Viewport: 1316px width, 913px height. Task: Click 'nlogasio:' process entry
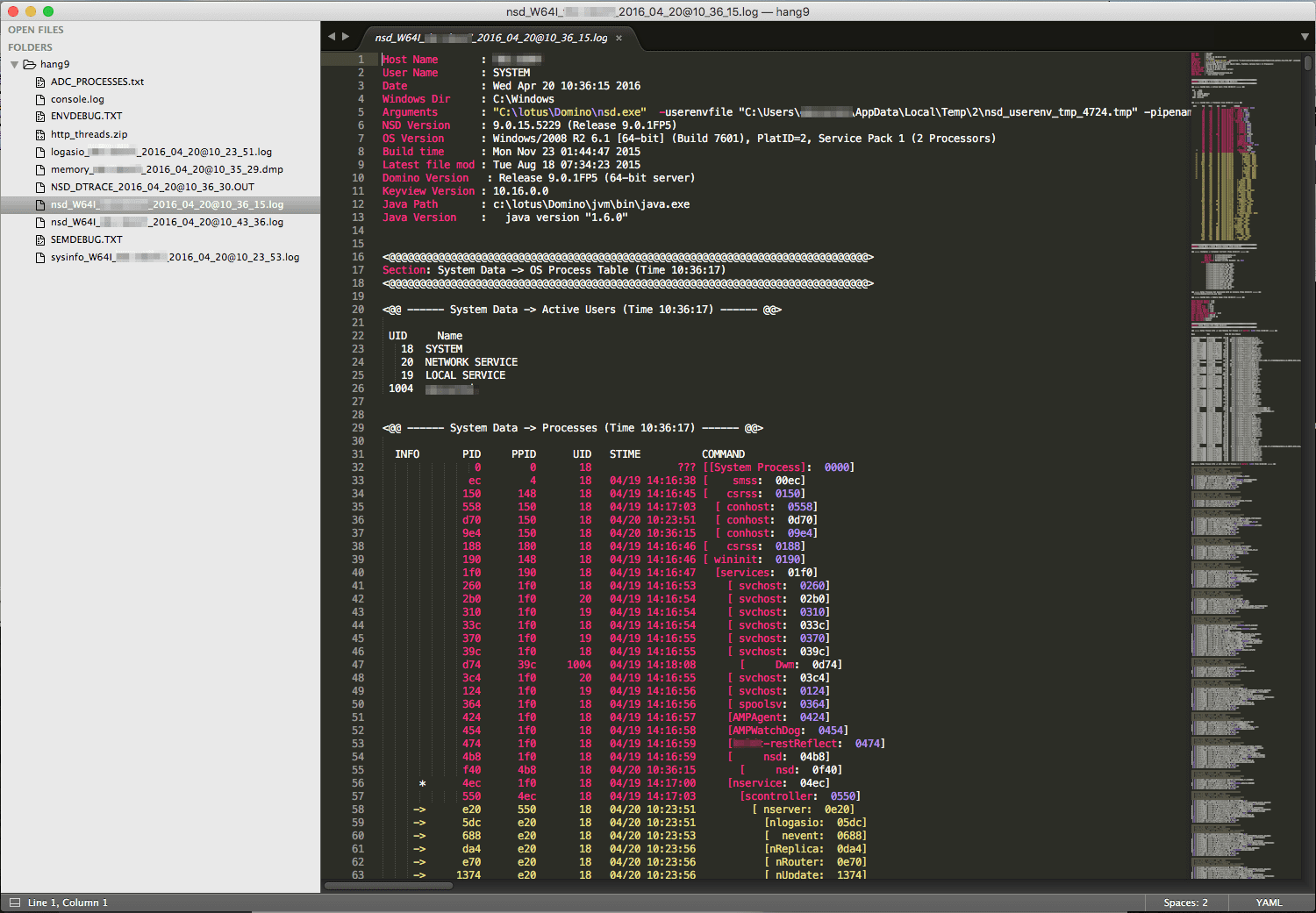point(797,823)
